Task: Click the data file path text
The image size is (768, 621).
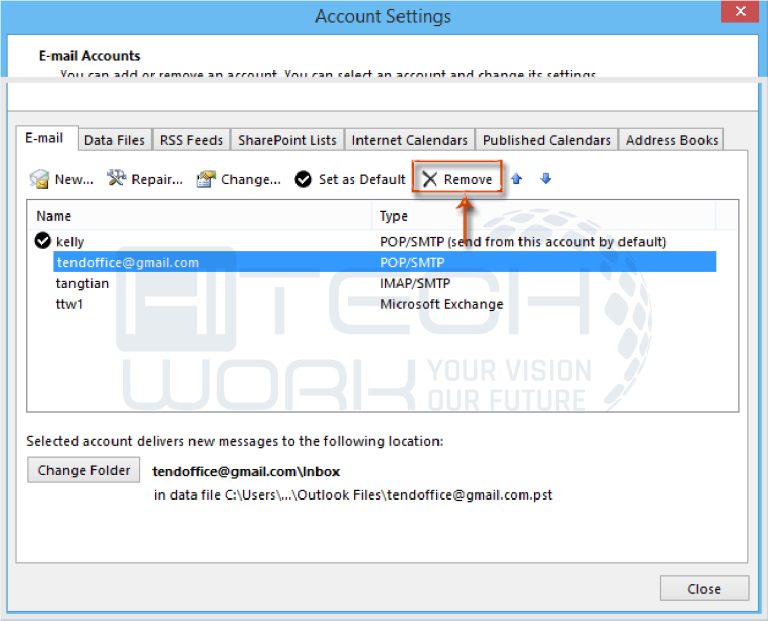Action: pos(353,495)
